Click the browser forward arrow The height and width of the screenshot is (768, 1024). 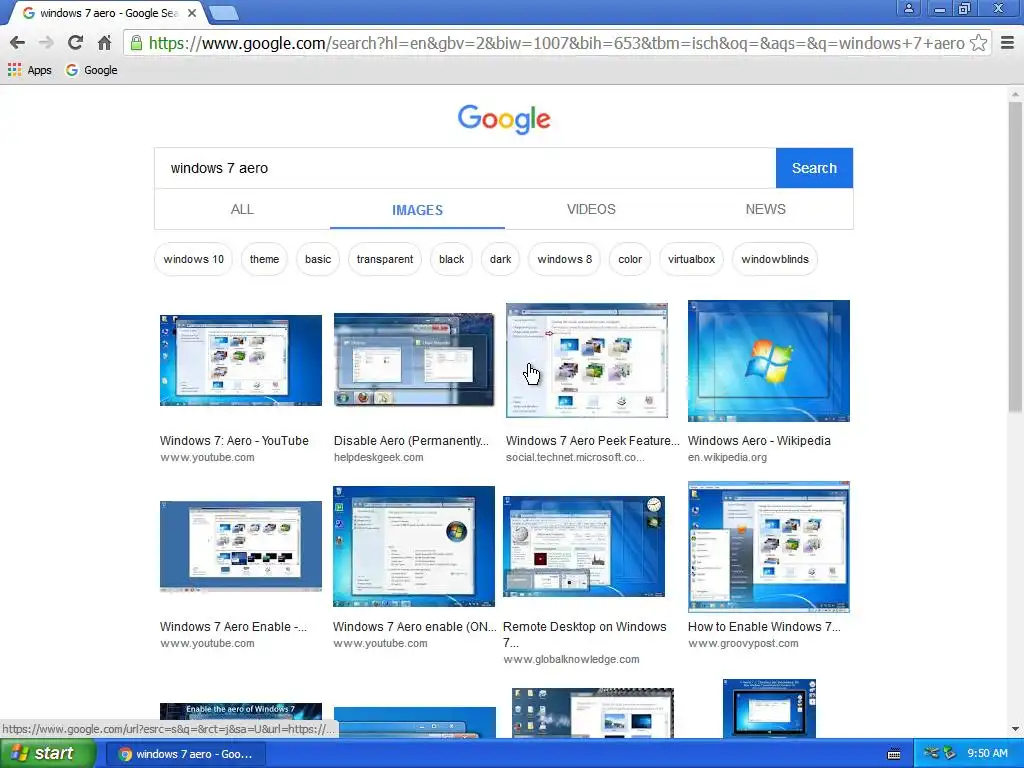pyautogui.click(x=46, y=43)
